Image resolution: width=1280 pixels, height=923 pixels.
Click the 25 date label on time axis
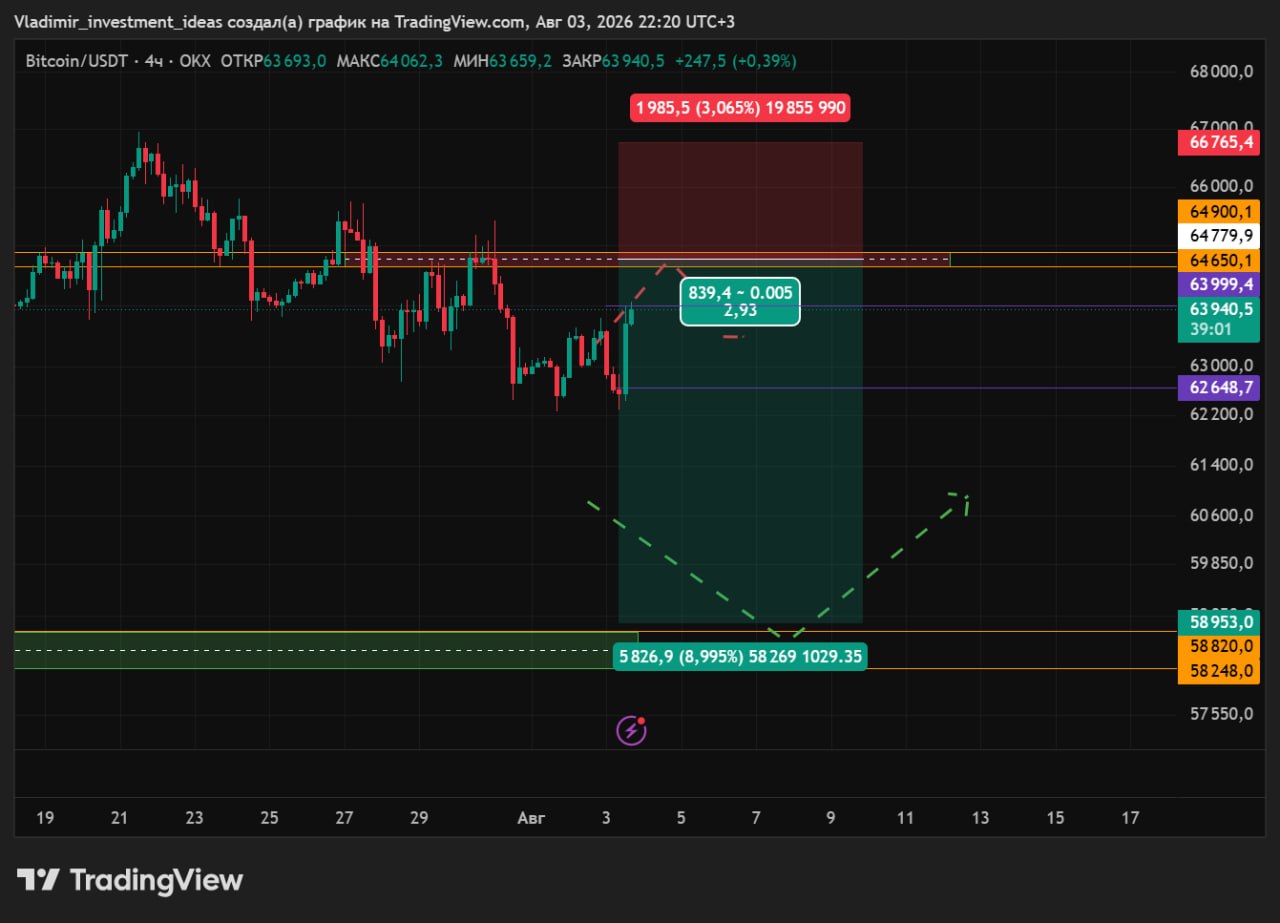point(269,818)
